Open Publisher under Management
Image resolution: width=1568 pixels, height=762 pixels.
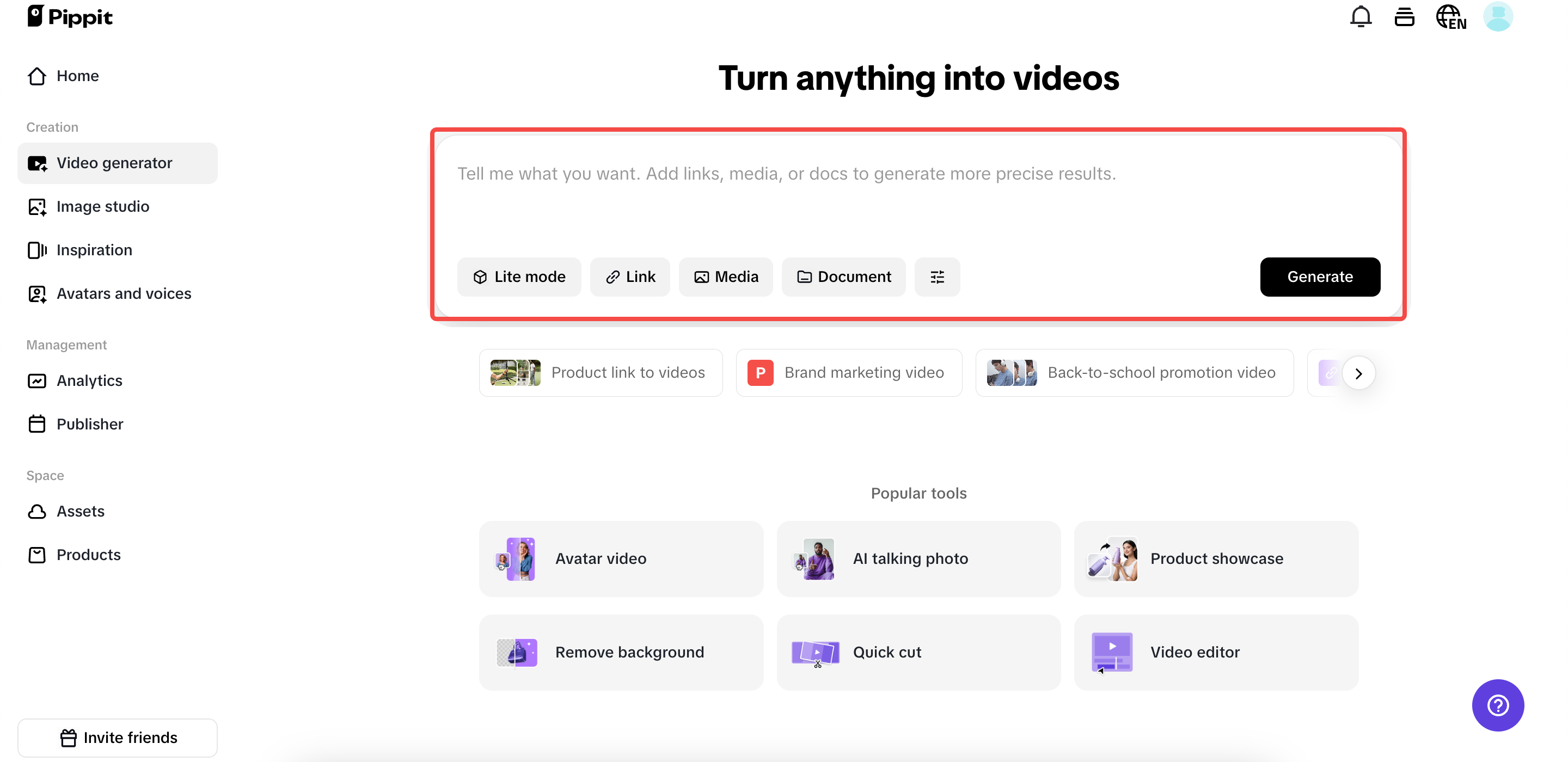point(90,423)
